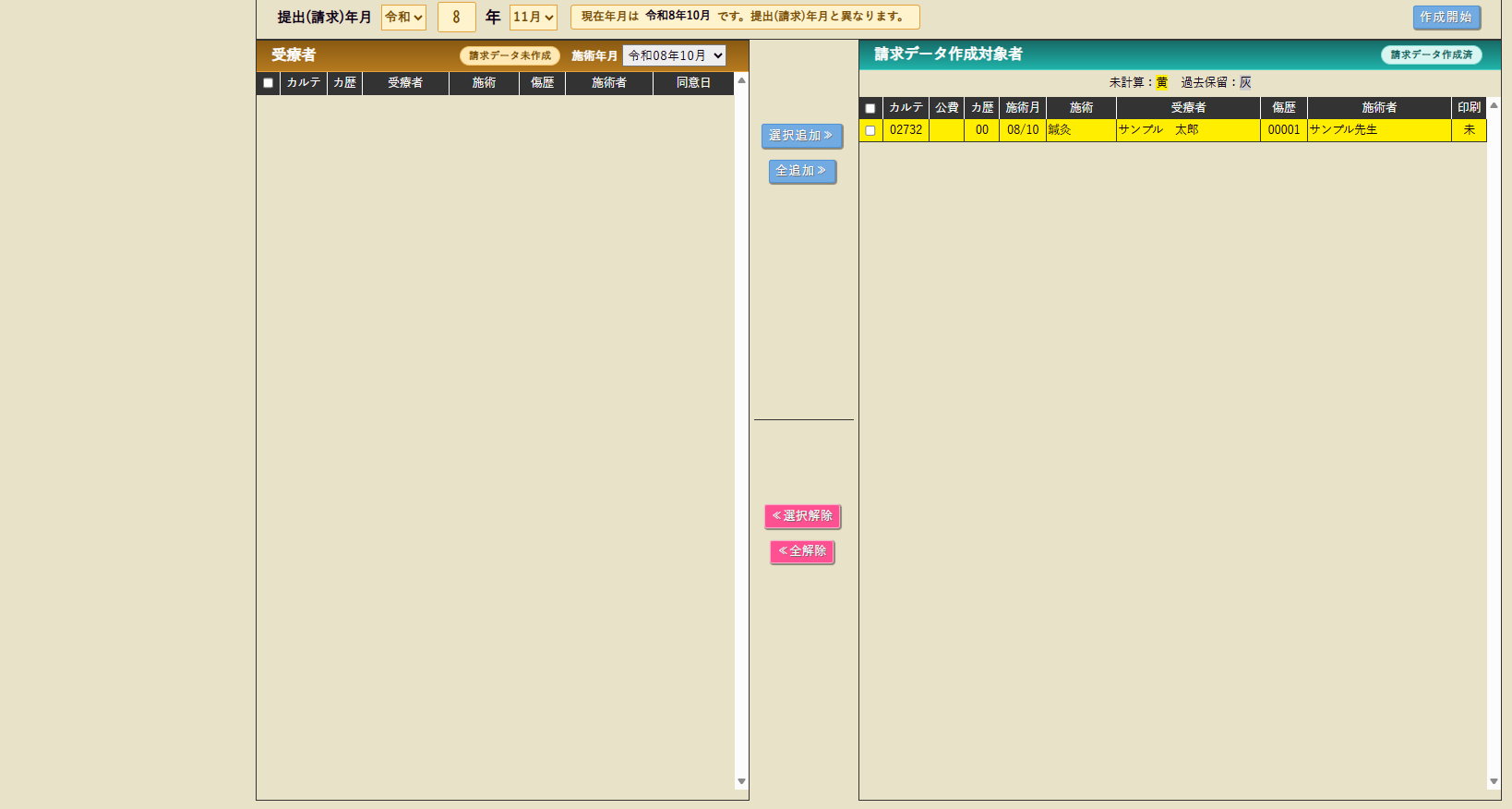Click the down arrow of 受療者 list scrollbar
The image size is (1512, 809).
click(741, 781)
